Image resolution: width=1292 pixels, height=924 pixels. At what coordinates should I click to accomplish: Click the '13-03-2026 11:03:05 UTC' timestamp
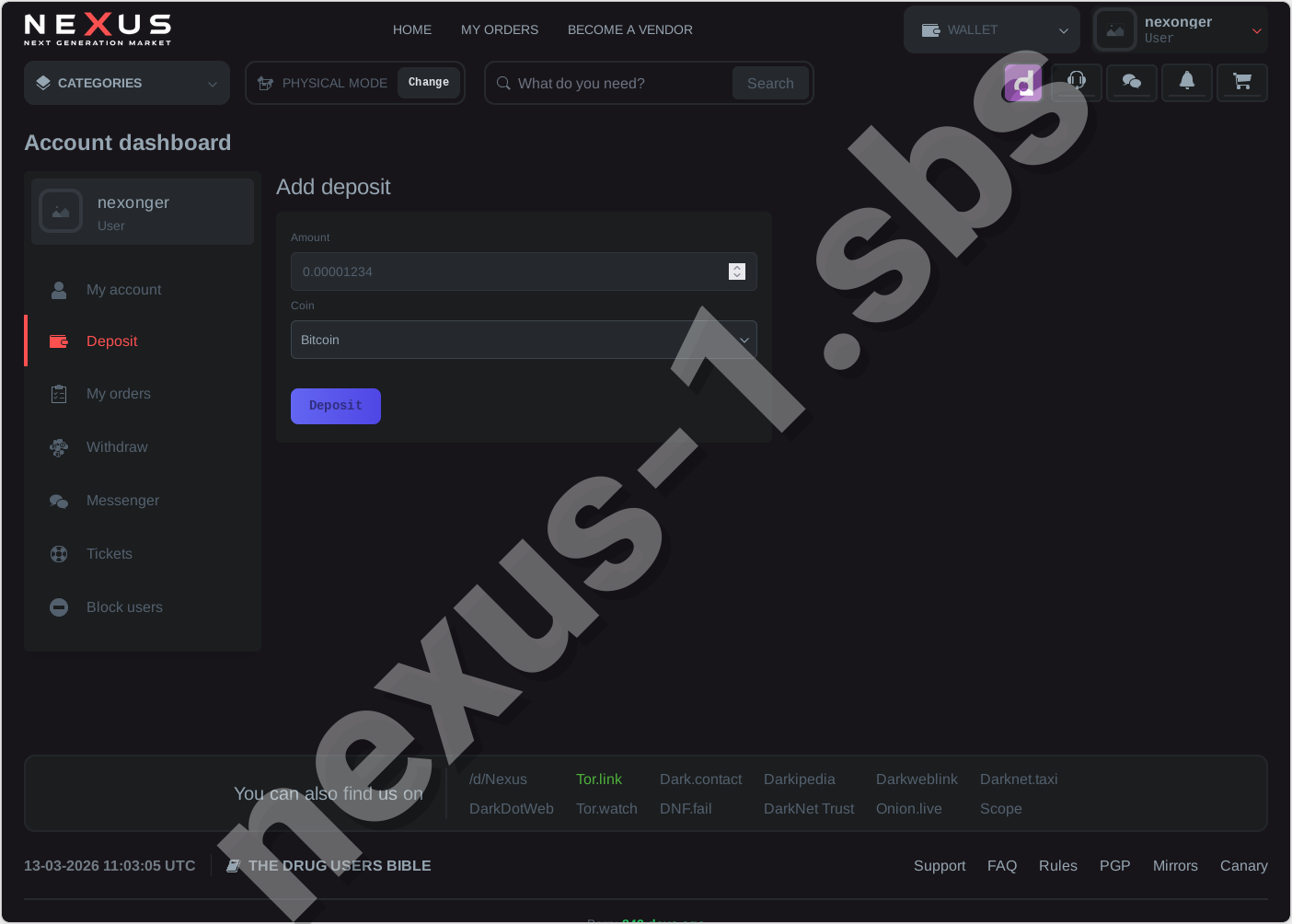(110, 866)
